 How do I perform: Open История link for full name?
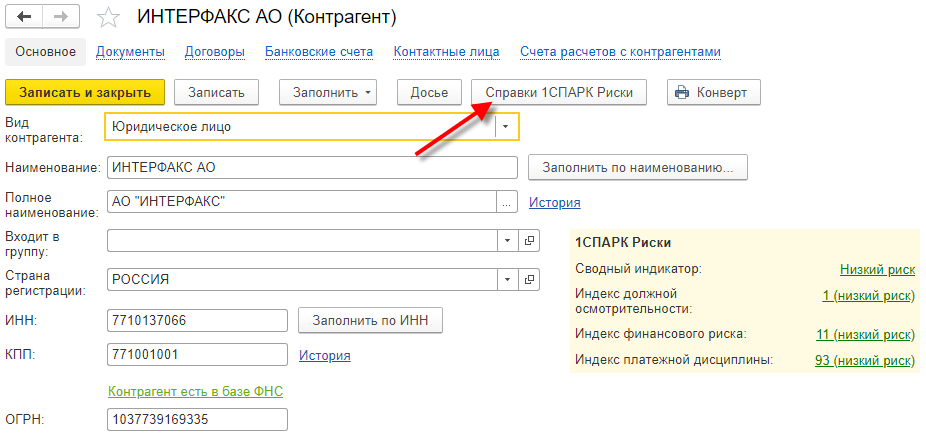555,203
